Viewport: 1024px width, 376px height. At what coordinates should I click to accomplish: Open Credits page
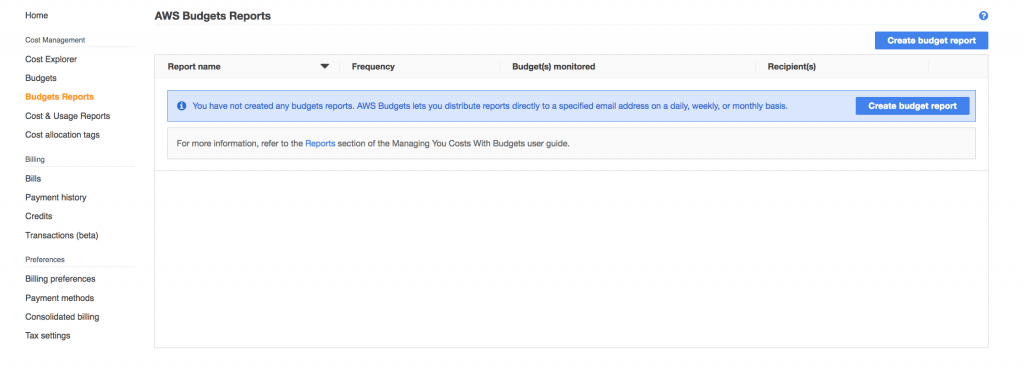(x=39, y=216)
